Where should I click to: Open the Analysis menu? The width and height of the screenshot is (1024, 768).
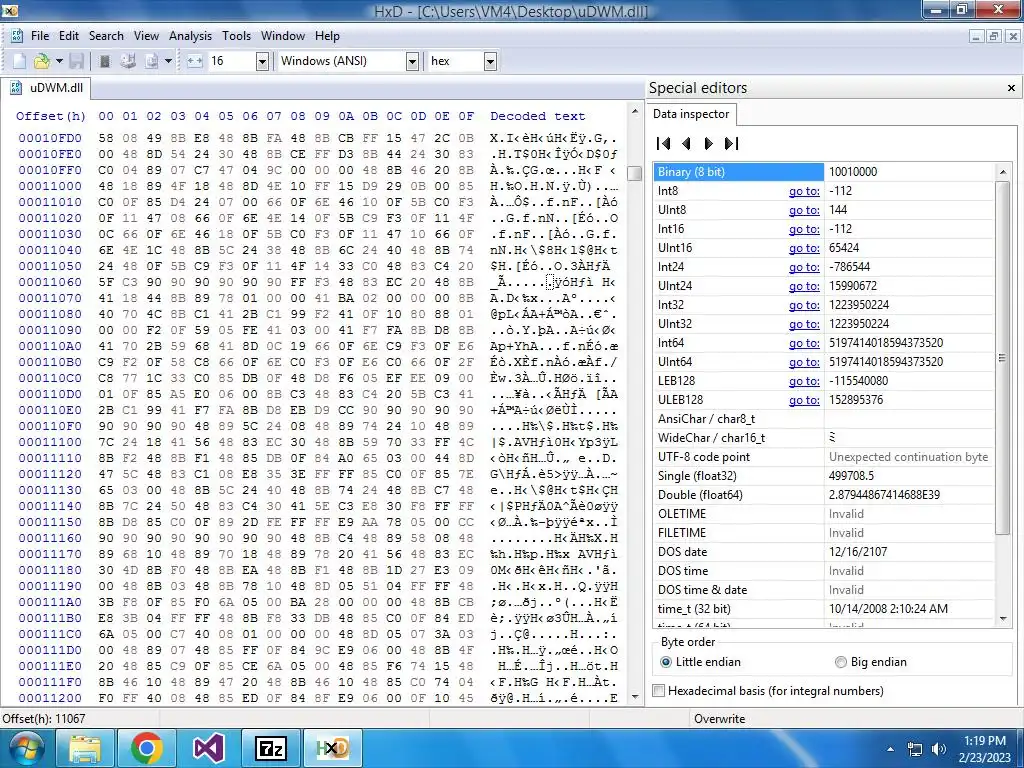(x=190, y=36)
